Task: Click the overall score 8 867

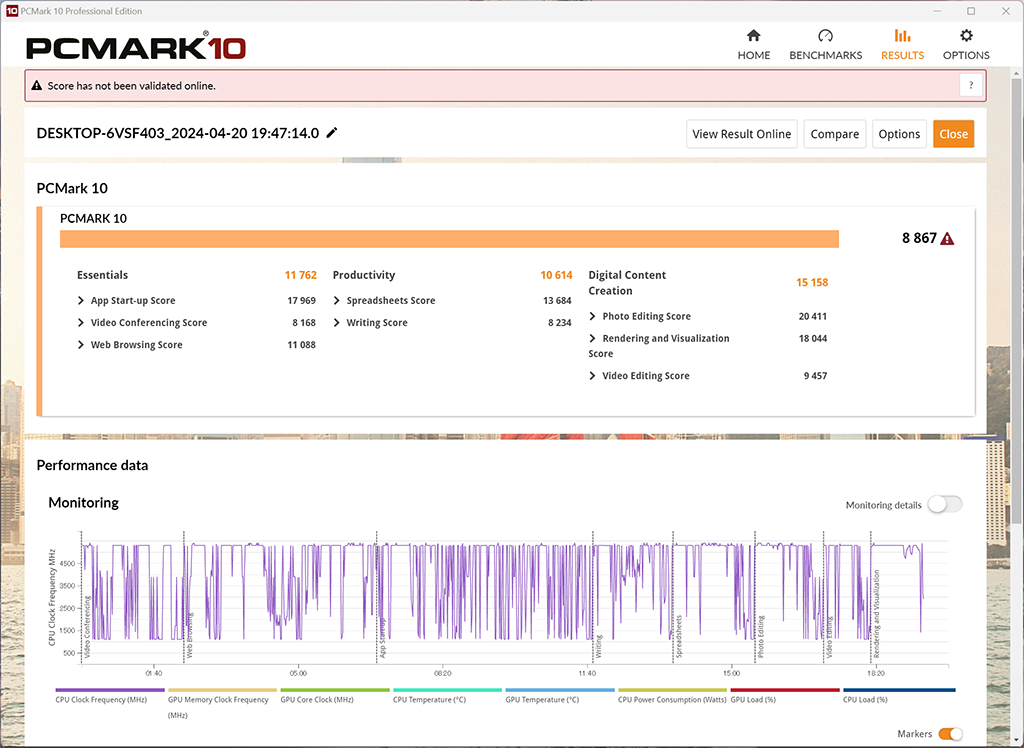Action: pos(919,238)
